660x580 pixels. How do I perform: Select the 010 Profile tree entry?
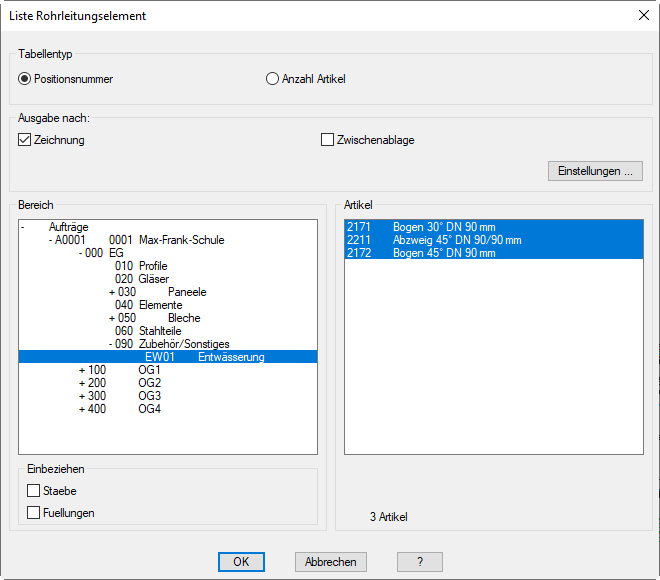pos(140,266)
